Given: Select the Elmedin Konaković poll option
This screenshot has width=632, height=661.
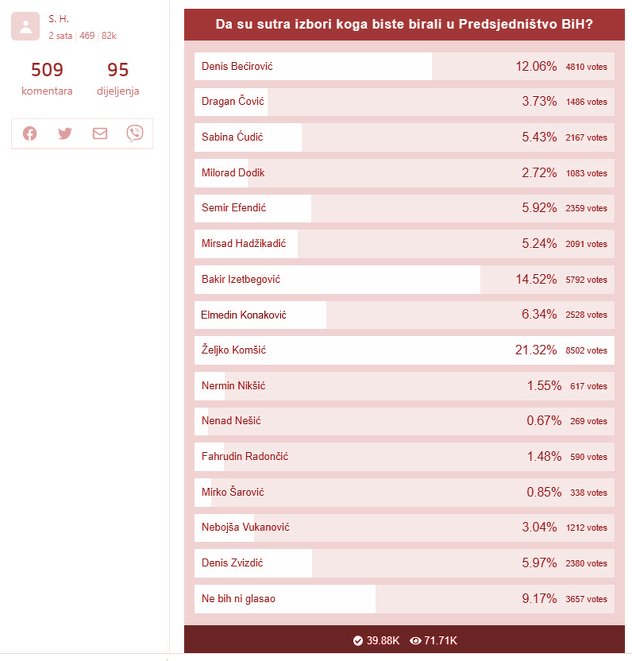Looking at the screenshot, I should (x=404, y=315).
